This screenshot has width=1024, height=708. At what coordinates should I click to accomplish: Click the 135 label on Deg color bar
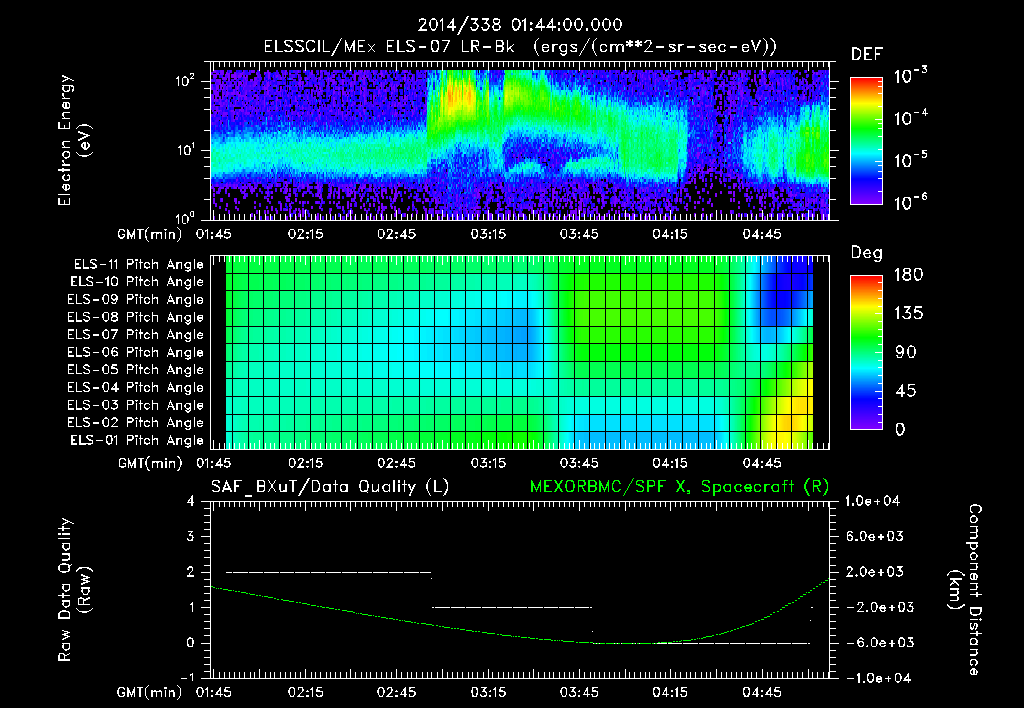[908, 314]
